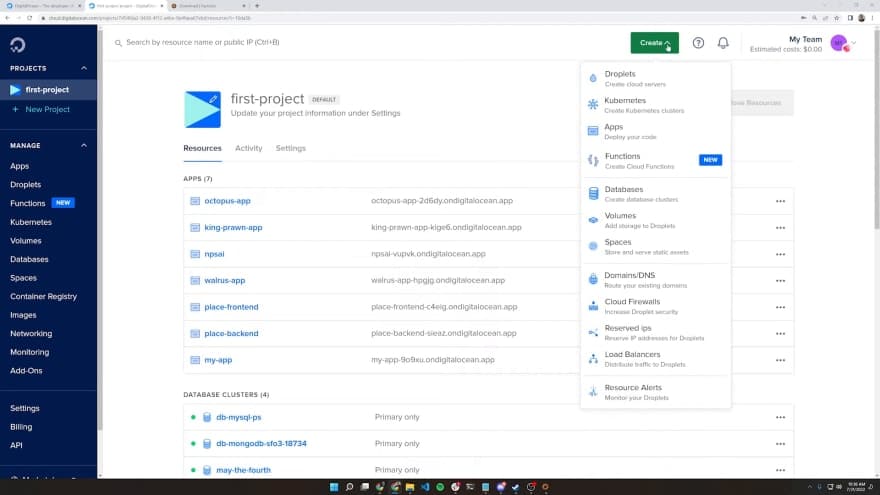880x495 pixels.
Task: Click the database icon beside db-mysql-ps
Action: (x=207, y=417)
